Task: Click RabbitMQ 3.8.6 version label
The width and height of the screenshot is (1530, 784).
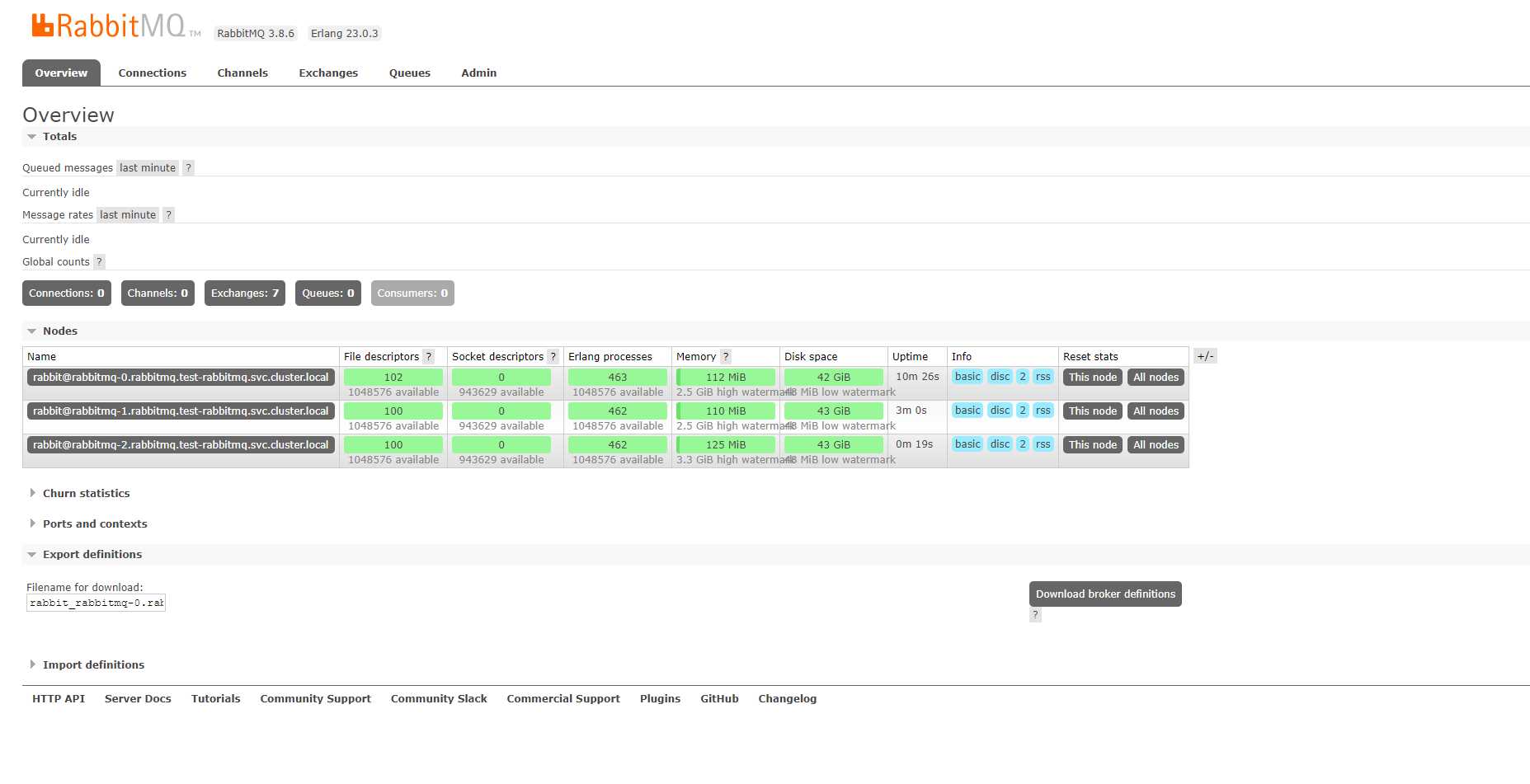Action: pyautogui.click(x=256, y=34)
